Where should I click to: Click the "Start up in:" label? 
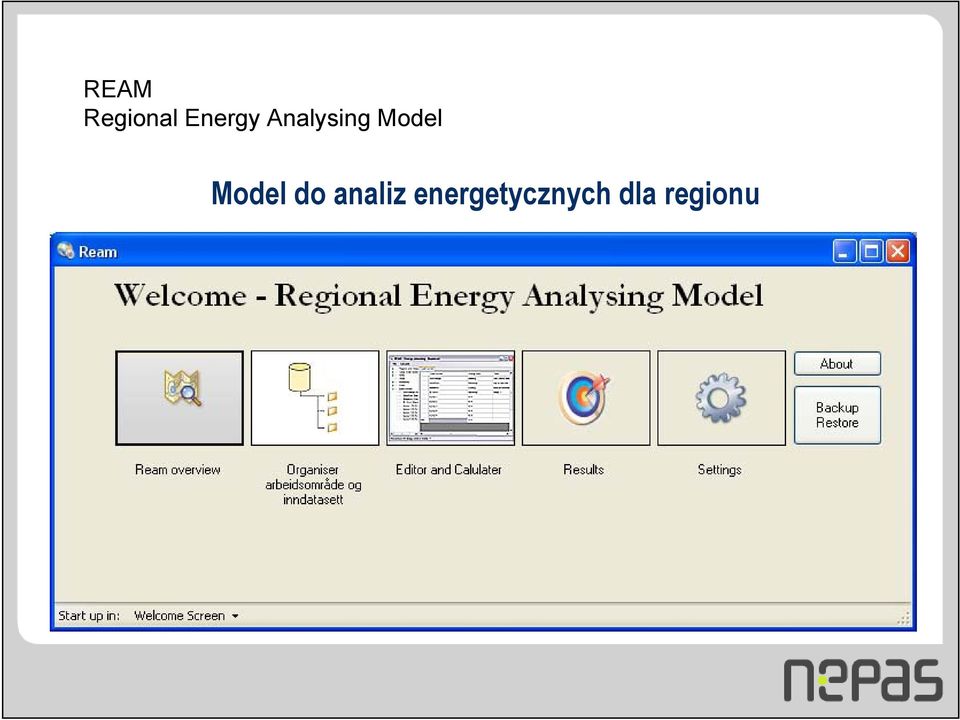click(x=89, y=616)
